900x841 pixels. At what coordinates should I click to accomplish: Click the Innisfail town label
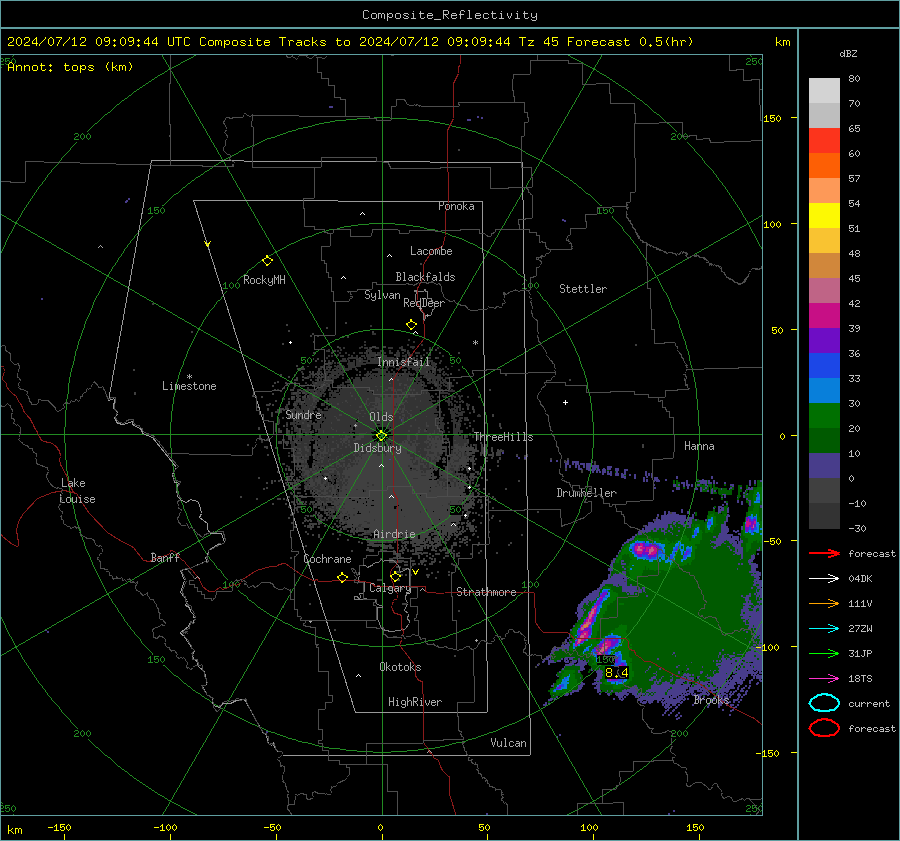(x=403, y=362)
